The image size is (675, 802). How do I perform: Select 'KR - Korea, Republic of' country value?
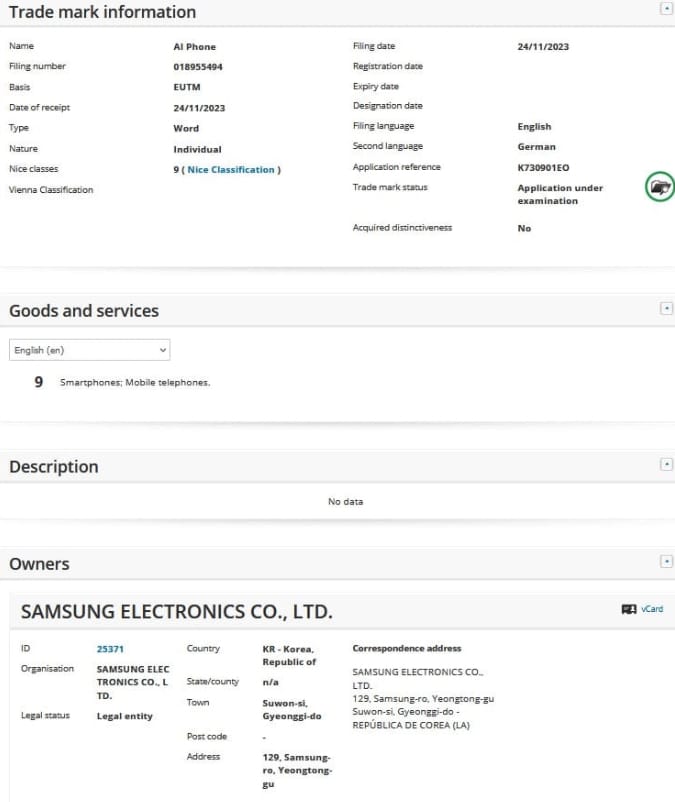pos(289,655)
